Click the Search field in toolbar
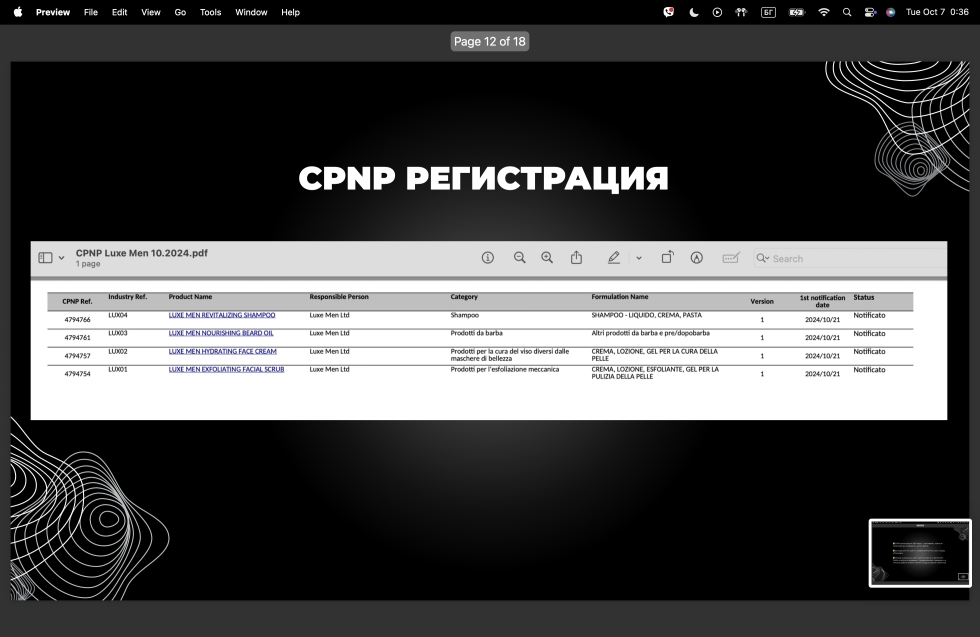Viewport: 980px width, 637px height. pos(850,258)
